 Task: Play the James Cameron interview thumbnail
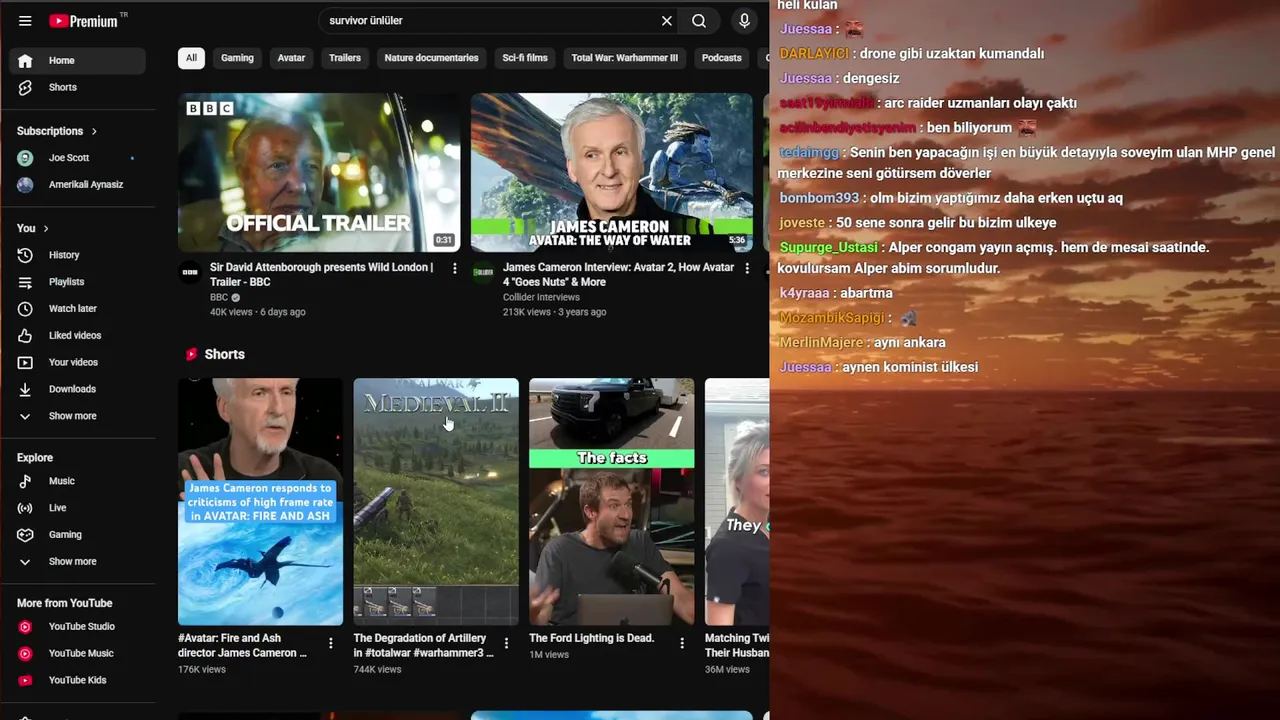click(611, 172)
